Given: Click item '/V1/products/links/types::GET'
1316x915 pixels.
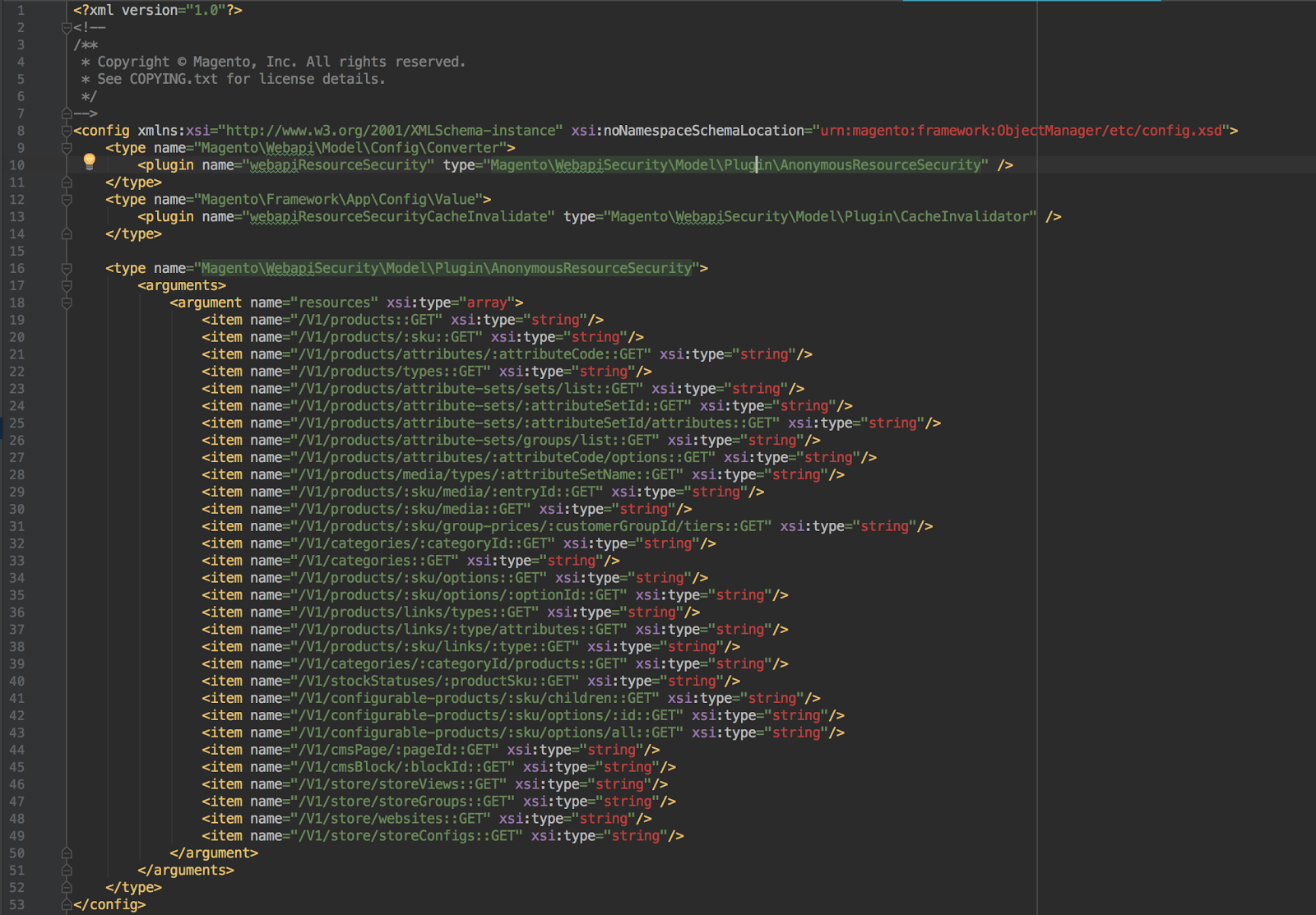Looking at the screenshot, I should coord(415,613).
